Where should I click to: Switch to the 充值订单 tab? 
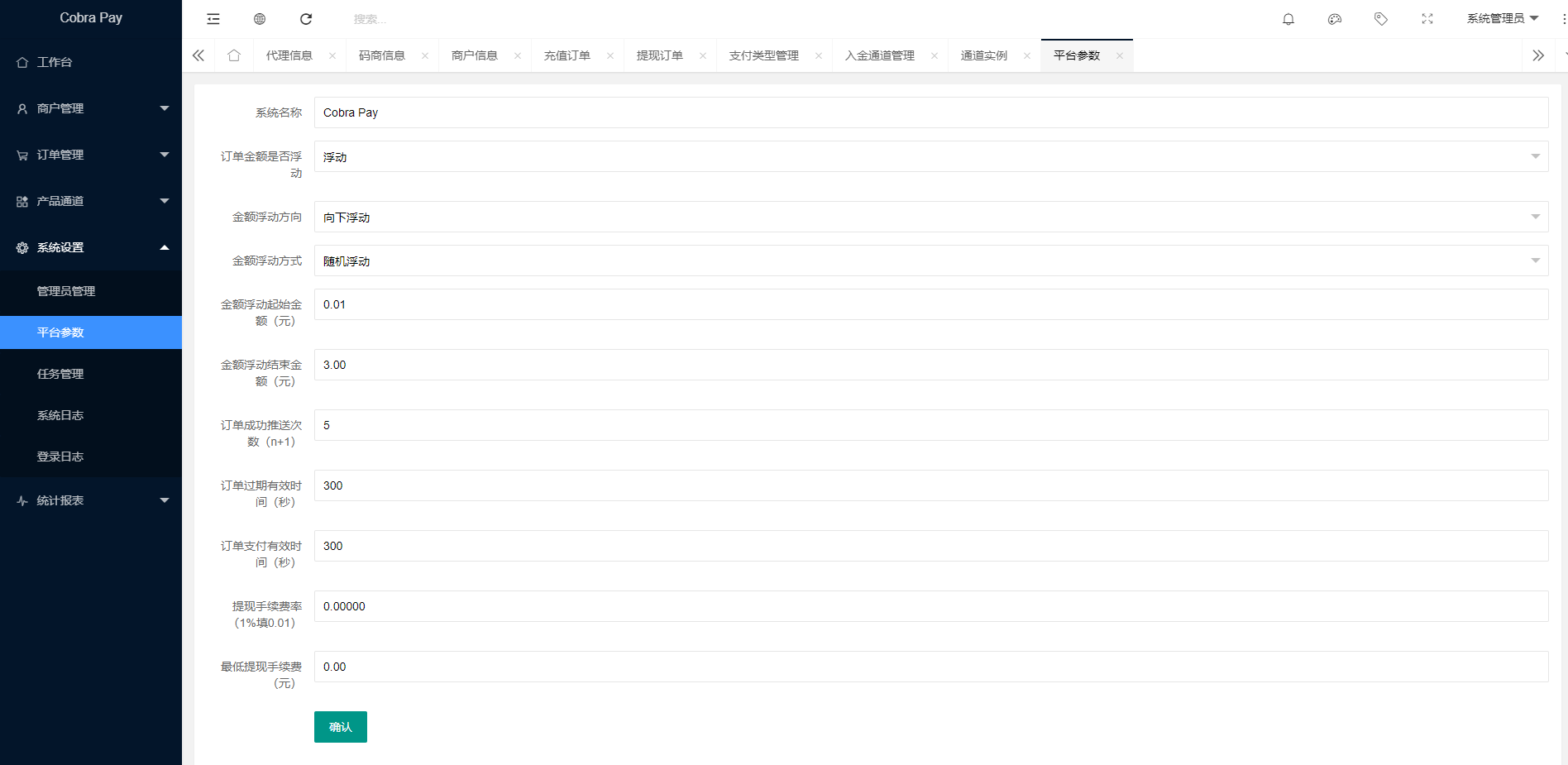567,55
